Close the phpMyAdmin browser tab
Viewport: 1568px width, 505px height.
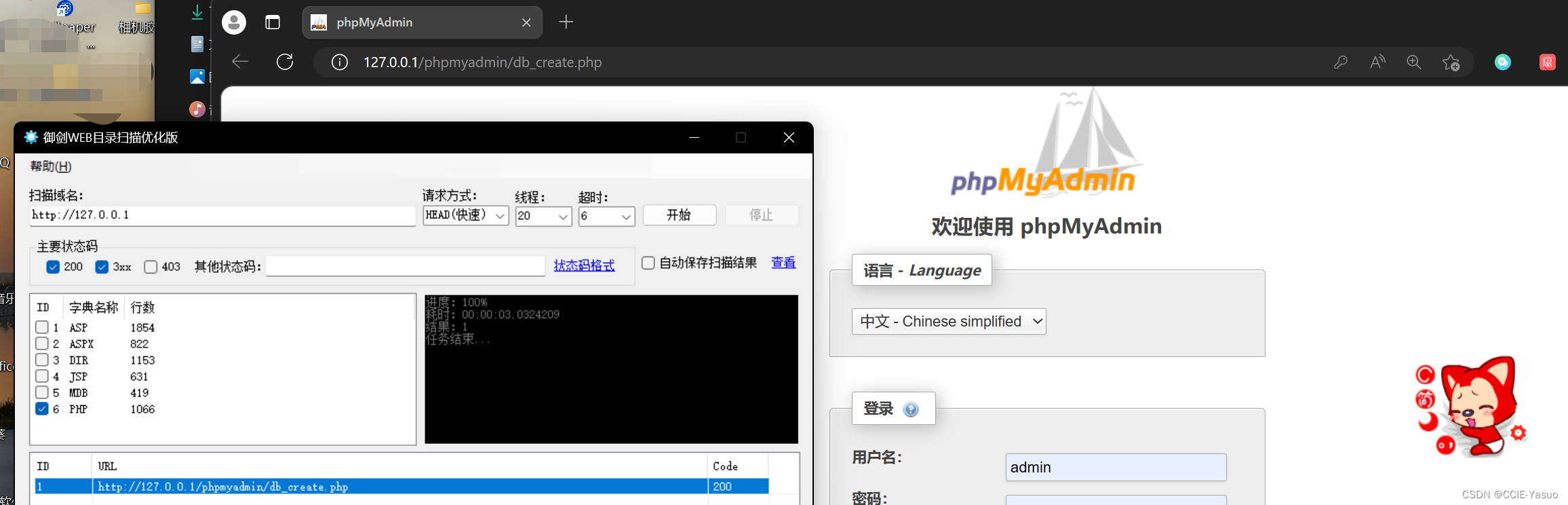click(526, 22)
